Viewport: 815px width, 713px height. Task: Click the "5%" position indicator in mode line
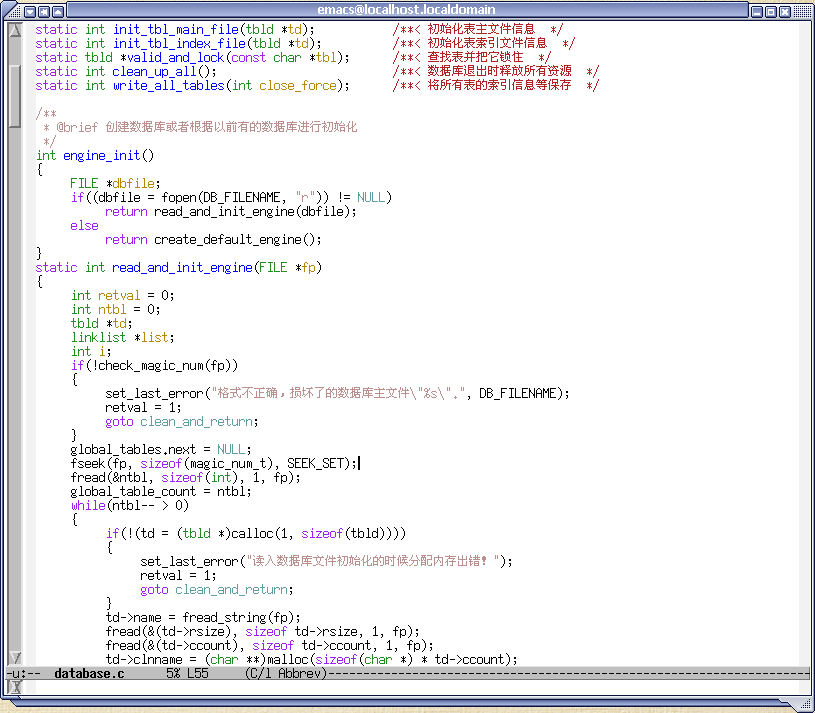click(x=173, y=674)
